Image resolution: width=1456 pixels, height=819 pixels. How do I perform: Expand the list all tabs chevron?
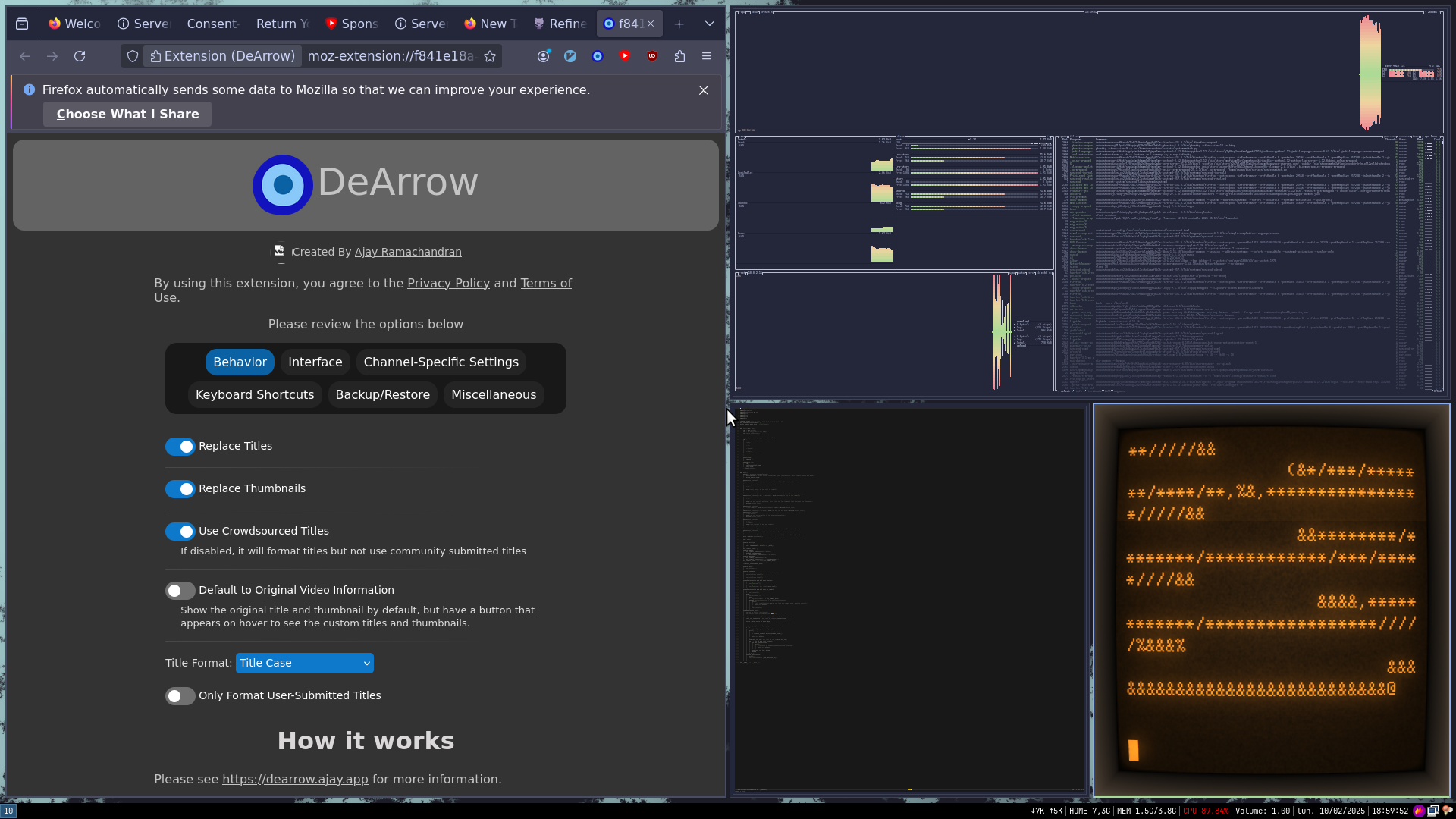710,24
